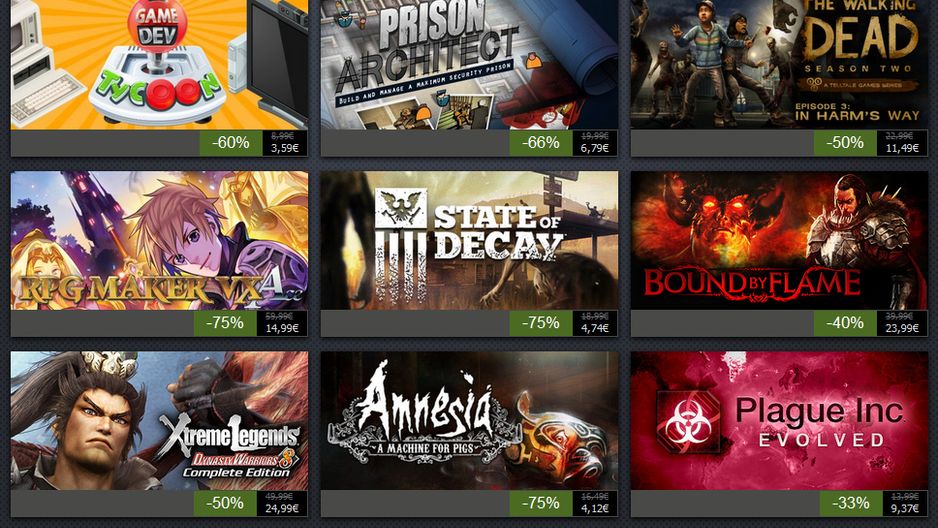Screen dimensions: 938x528
Task: Click the -60% discount badge
Action: (x=231, y=143)
